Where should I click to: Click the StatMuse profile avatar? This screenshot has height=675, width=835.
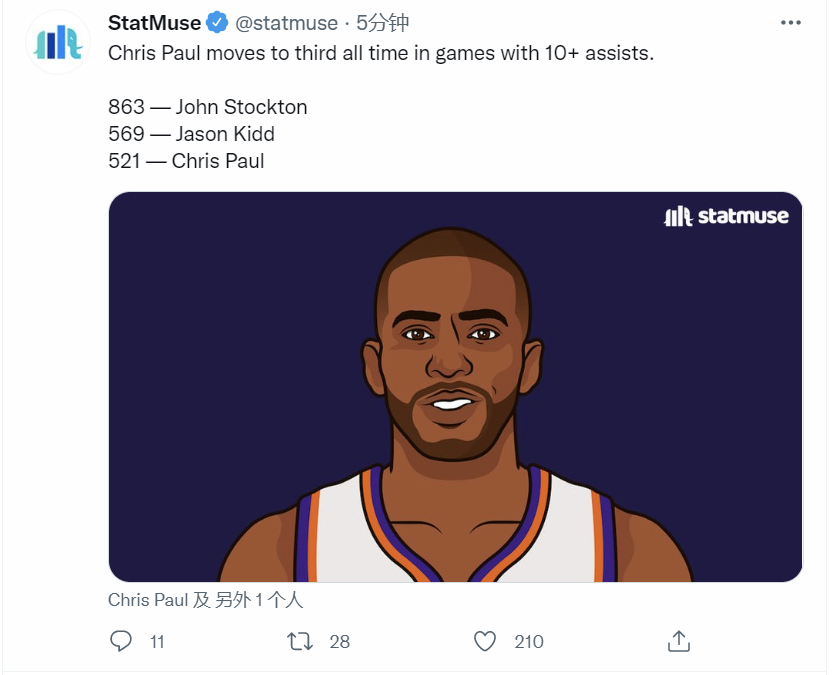[58, 42]
